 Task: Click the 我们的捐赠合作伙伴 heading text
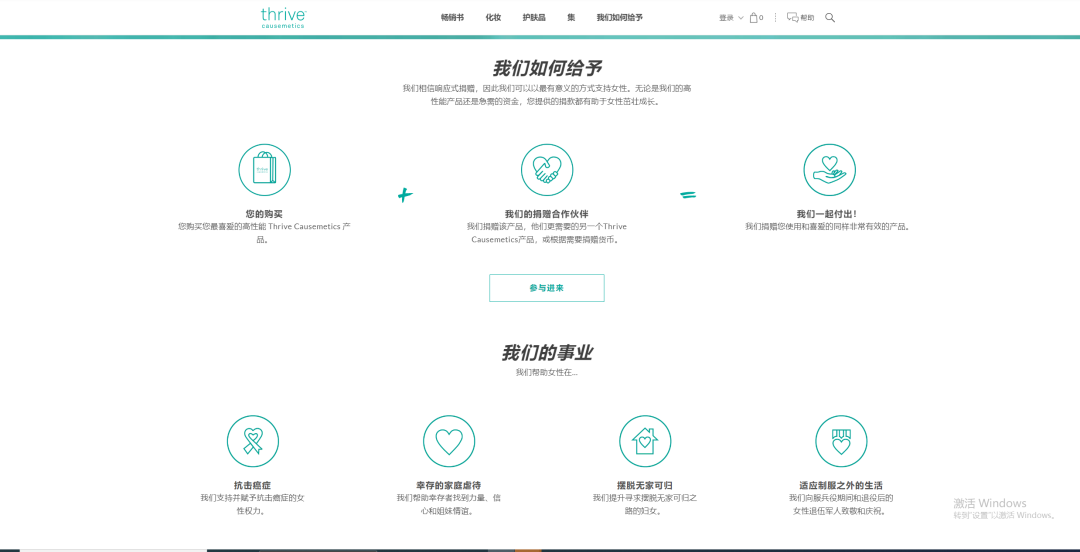[x=547, y=214]
